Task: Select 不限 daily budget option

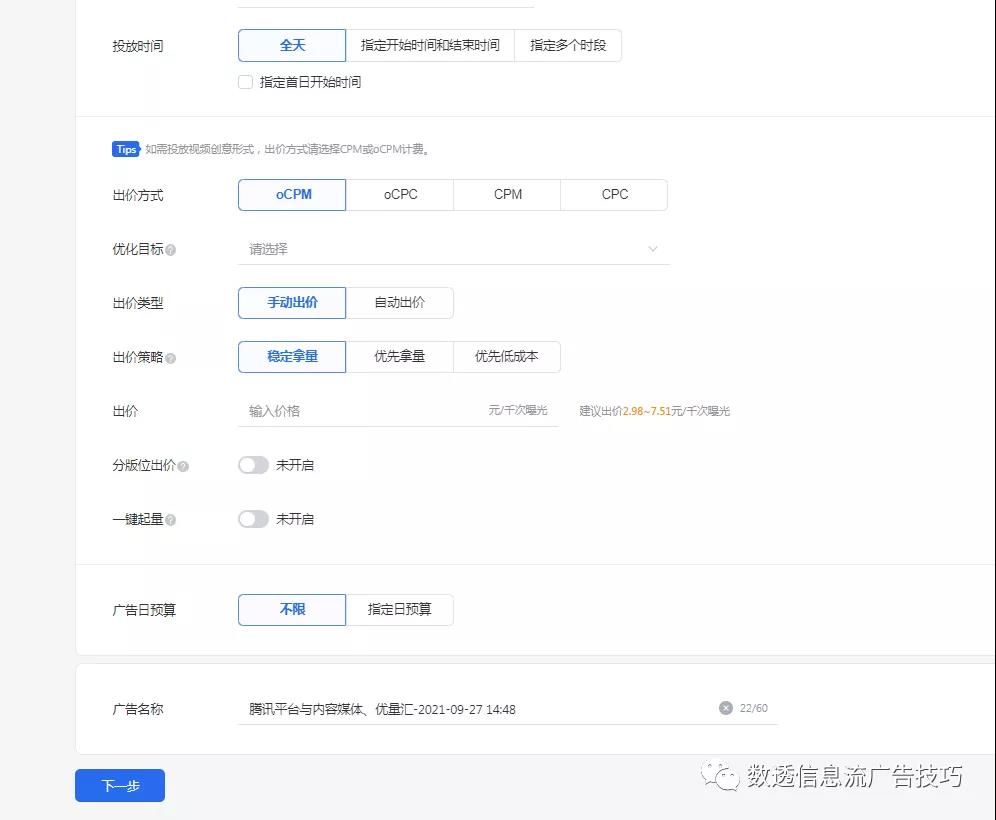Action: [x=292, y=610]
